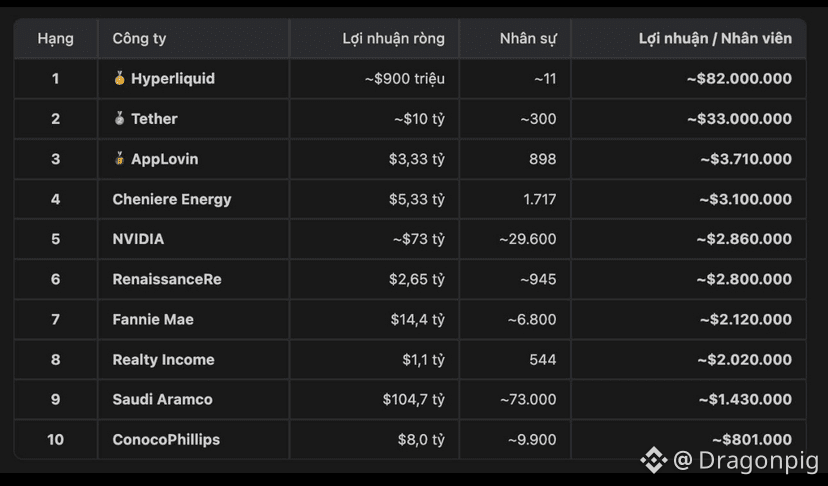The width and height of the screenshot is (828, 486).
Task: Click the Fannie Mae headcount ~6.800
Action: coord(532,320)
